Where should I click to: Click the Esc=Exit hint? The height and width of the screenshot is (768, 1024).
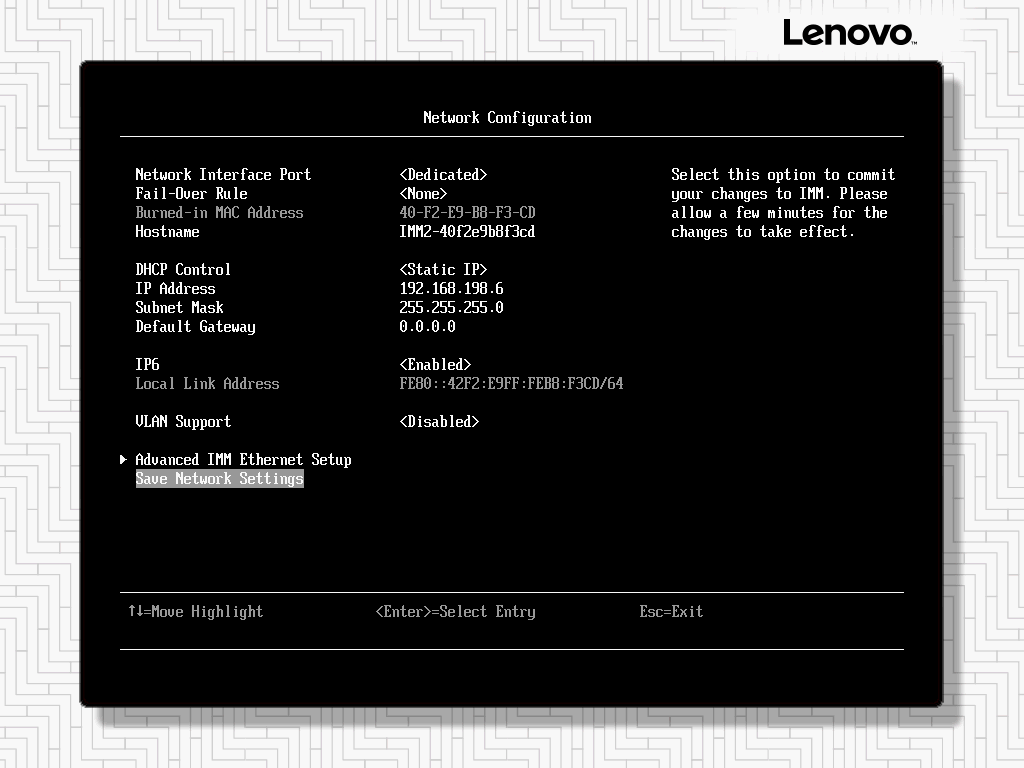coord(671,612)
